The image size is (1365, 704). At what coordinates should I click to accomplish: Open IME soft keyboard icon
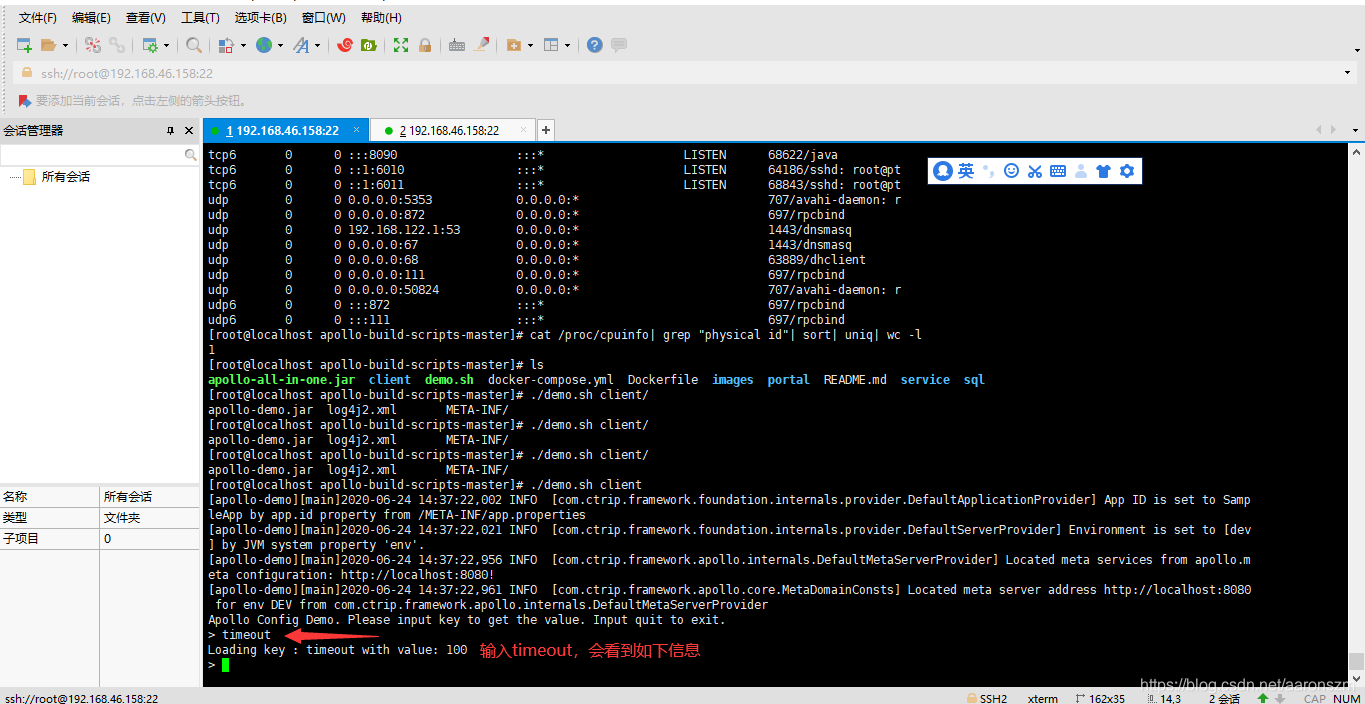1058,171
